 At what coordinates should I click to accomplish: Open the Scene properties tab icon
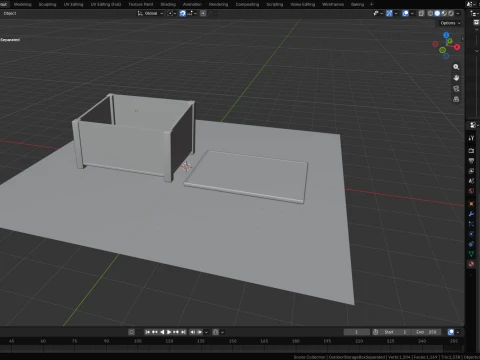coord(471,181)
